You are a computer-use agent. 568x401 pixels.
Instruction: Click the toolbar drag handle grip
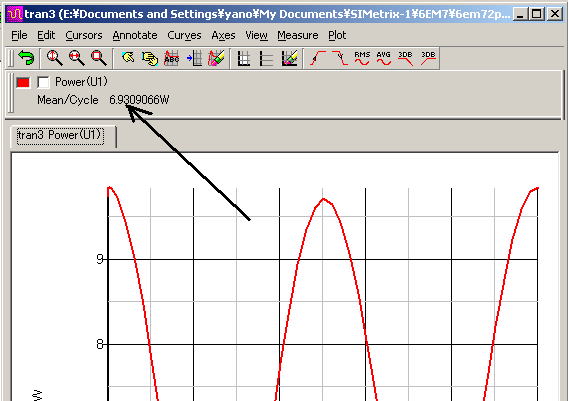tap(11, 58)
